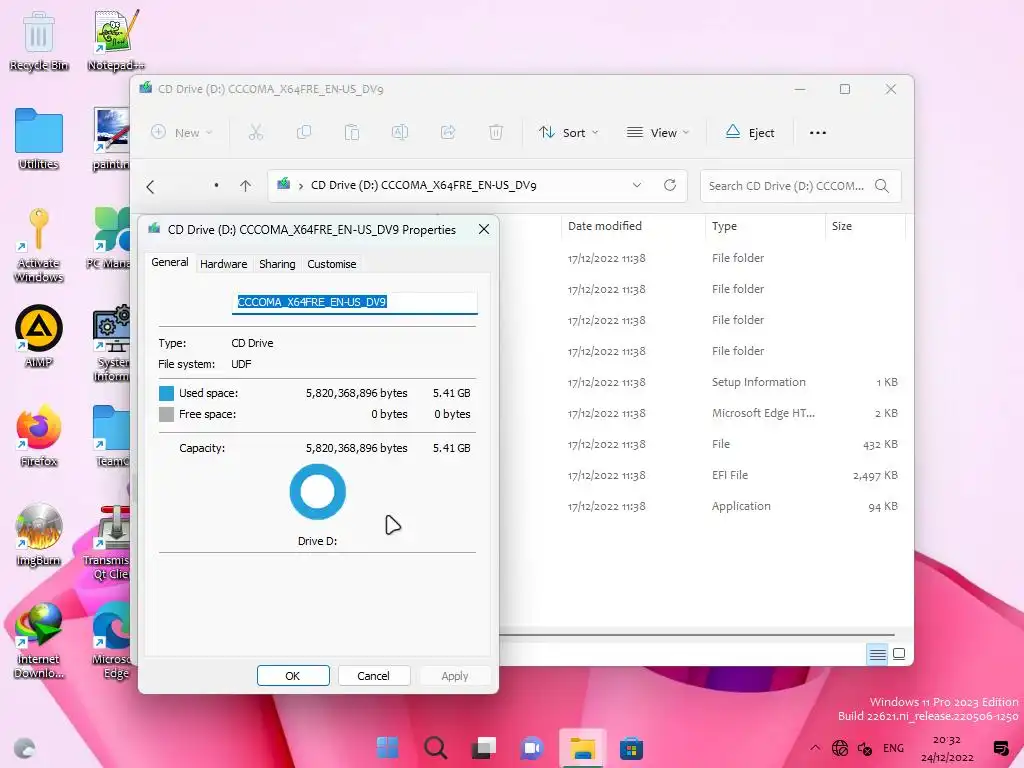Image resolution: width=1024 pixels, height=768 pixels.
Task: Expand the New dropdown menu
Action: coord(182,133)
